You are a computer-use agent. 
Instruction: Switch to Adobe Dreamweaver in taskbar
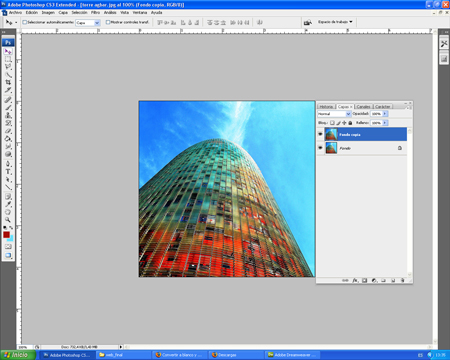click(x=293, y=355)
